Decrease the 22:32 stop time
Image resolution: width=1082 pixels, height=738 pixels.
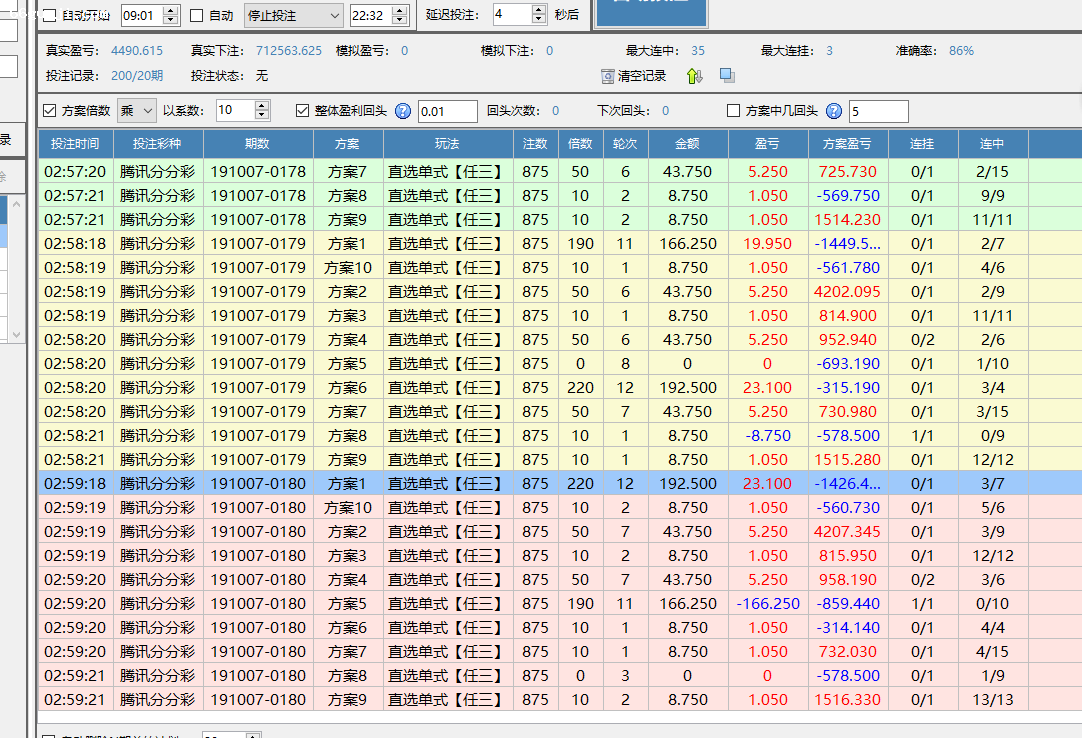point(400,21)
